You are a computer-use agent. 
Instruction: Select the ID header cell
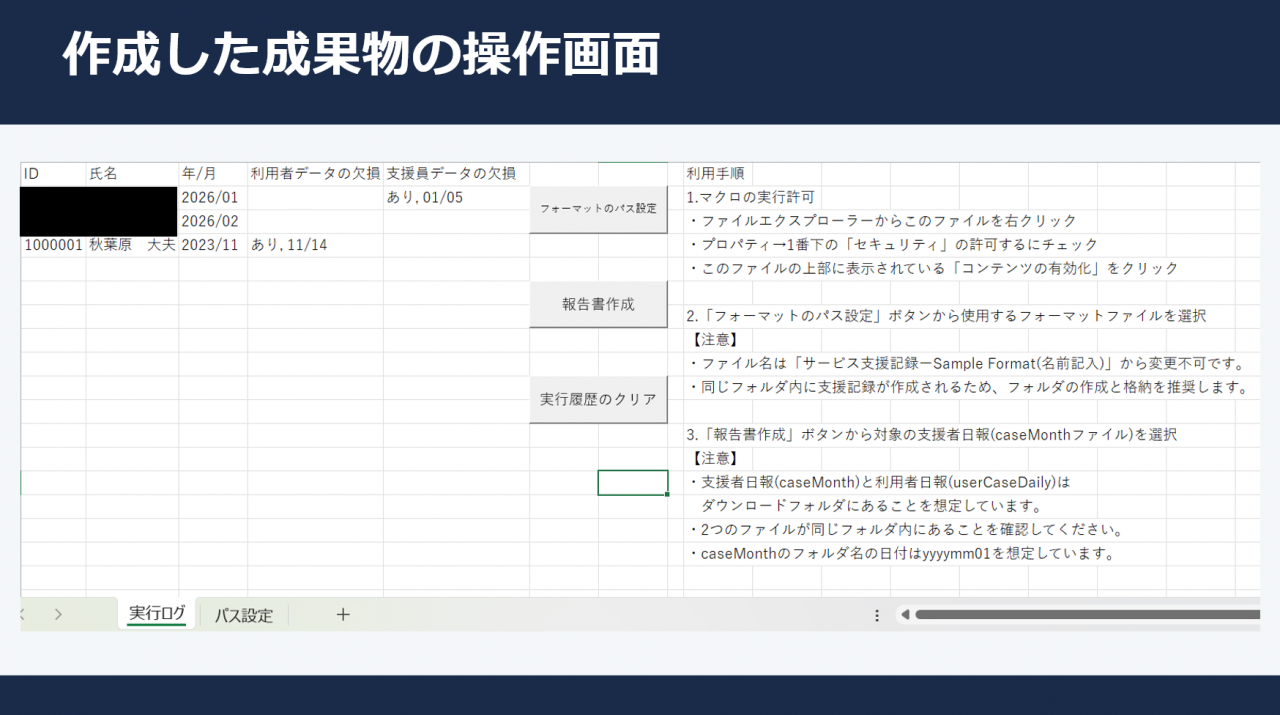point(53,174)
